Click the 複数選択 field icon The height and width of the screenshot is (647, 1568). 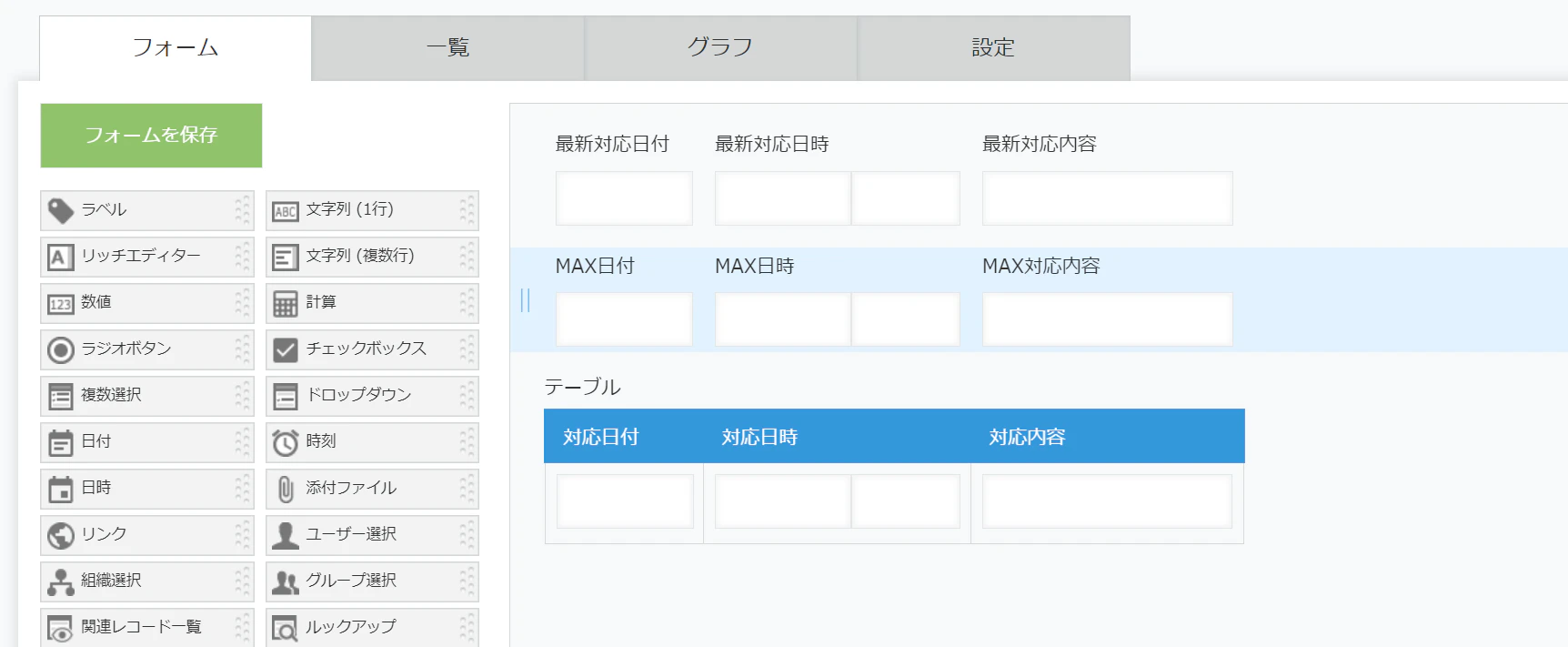click(61, 397)
